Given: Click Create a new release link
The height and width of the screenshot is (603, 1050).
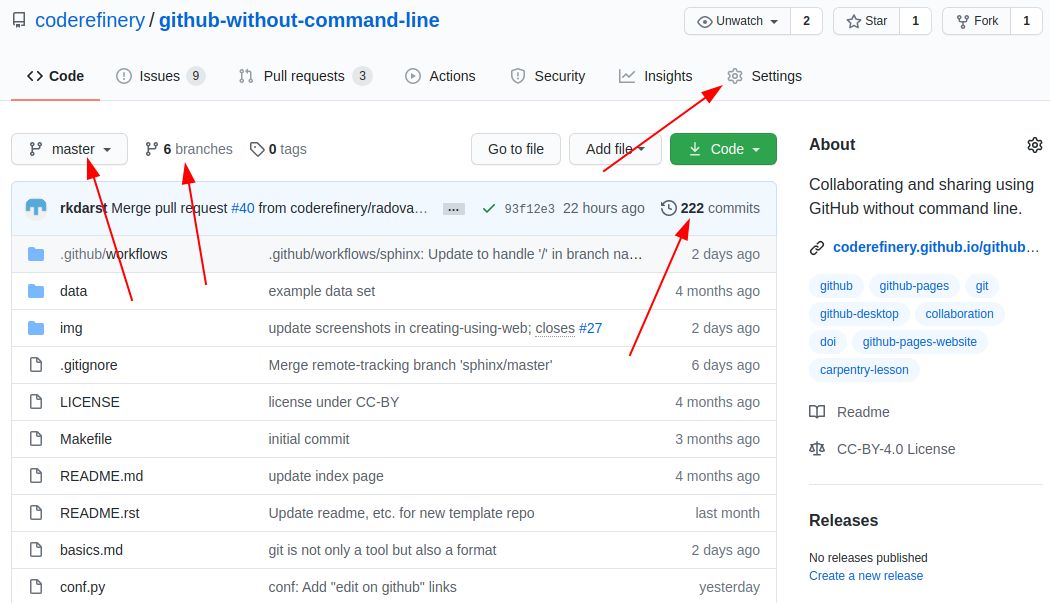Looking at the screenshot, I should pos(866,576).
